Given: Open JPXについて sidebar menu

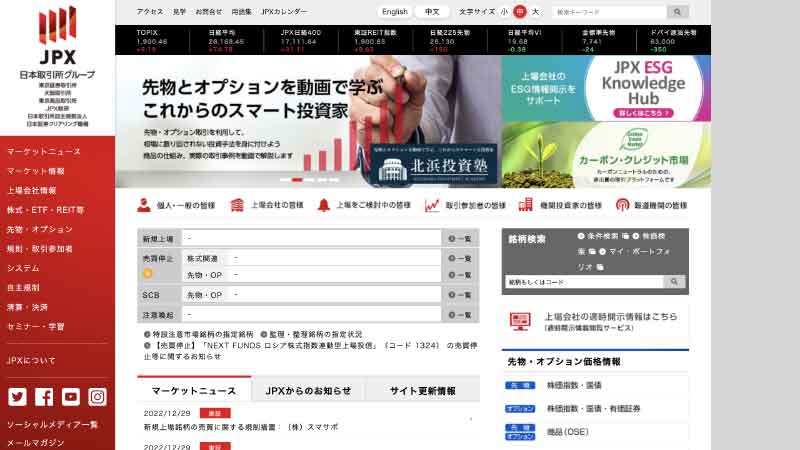Looking at the screenshot, I should pos(31,360).
